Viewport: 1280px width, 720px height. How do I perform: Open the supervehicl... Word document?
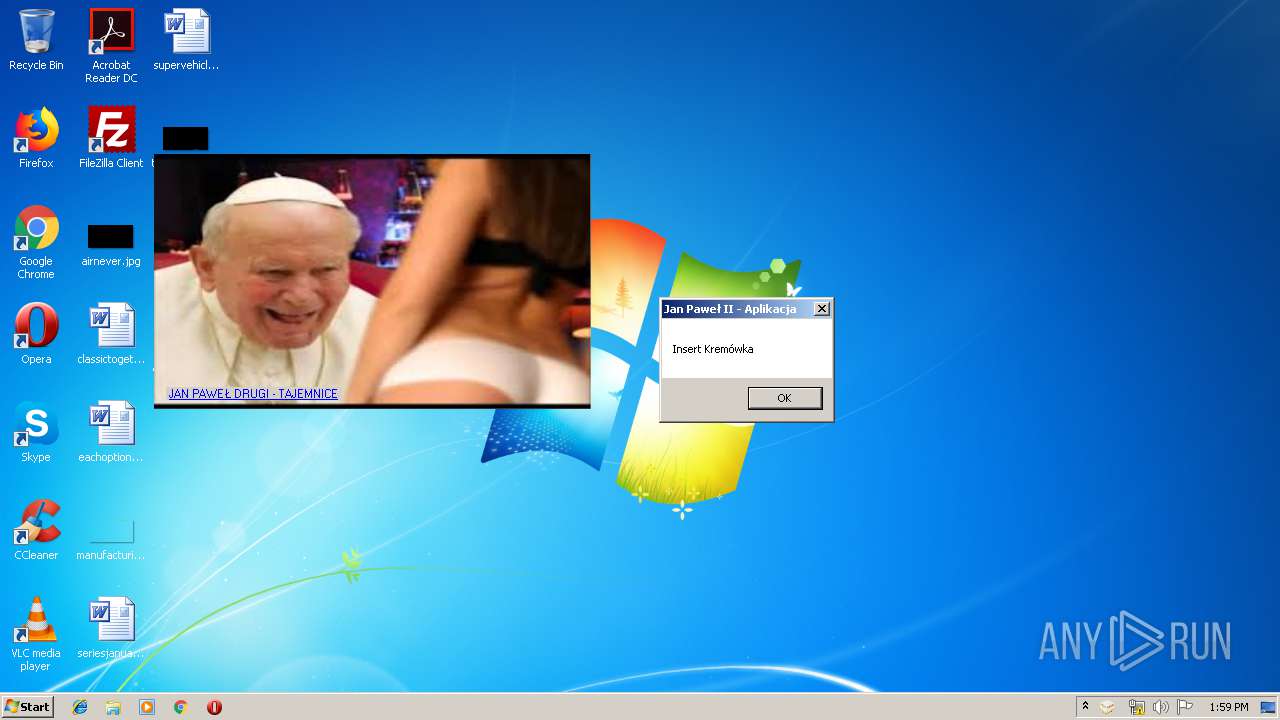(x=186, y=40)
